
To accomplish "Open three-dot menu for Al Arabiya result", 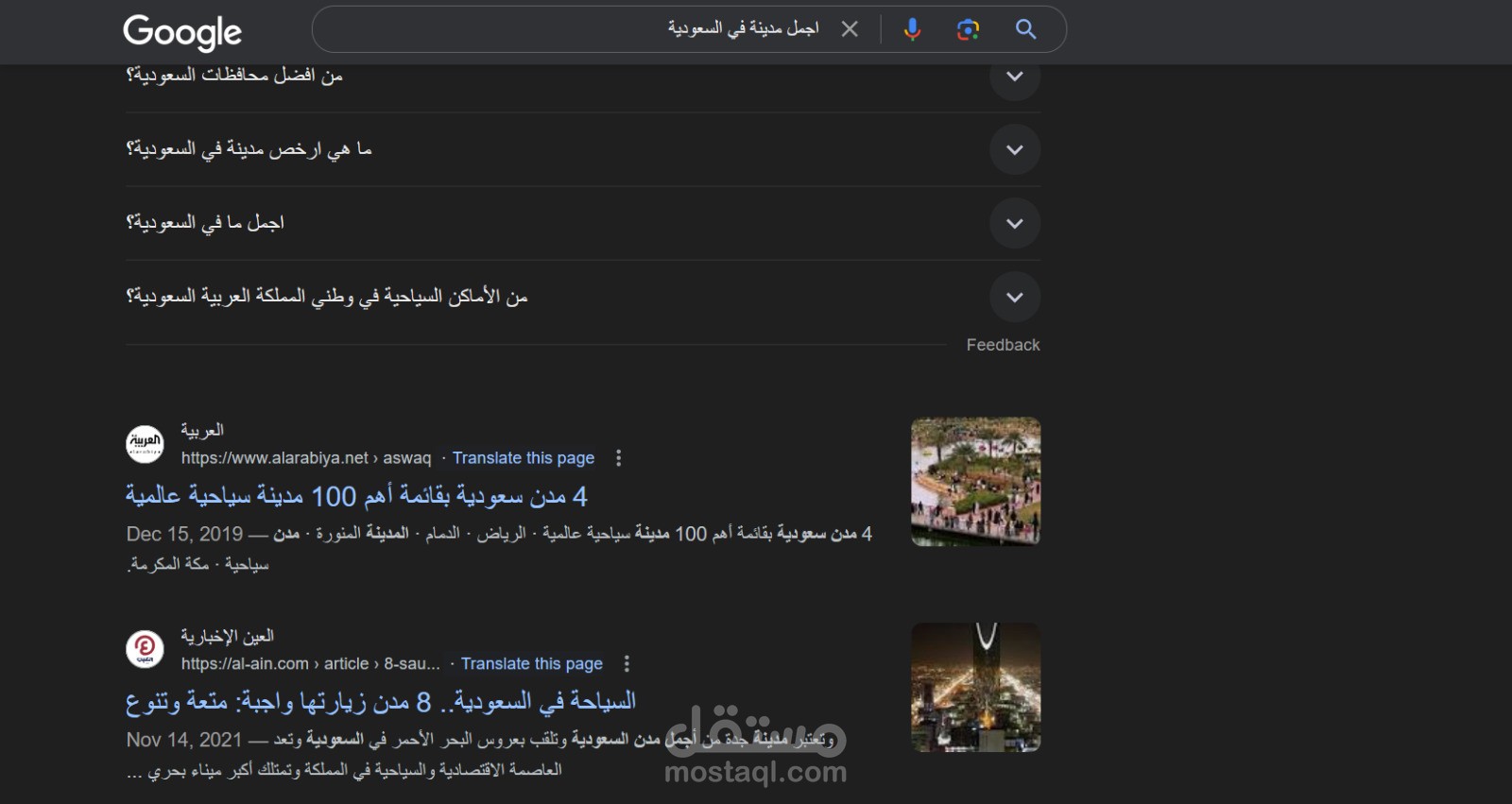I will click(619, 458).
